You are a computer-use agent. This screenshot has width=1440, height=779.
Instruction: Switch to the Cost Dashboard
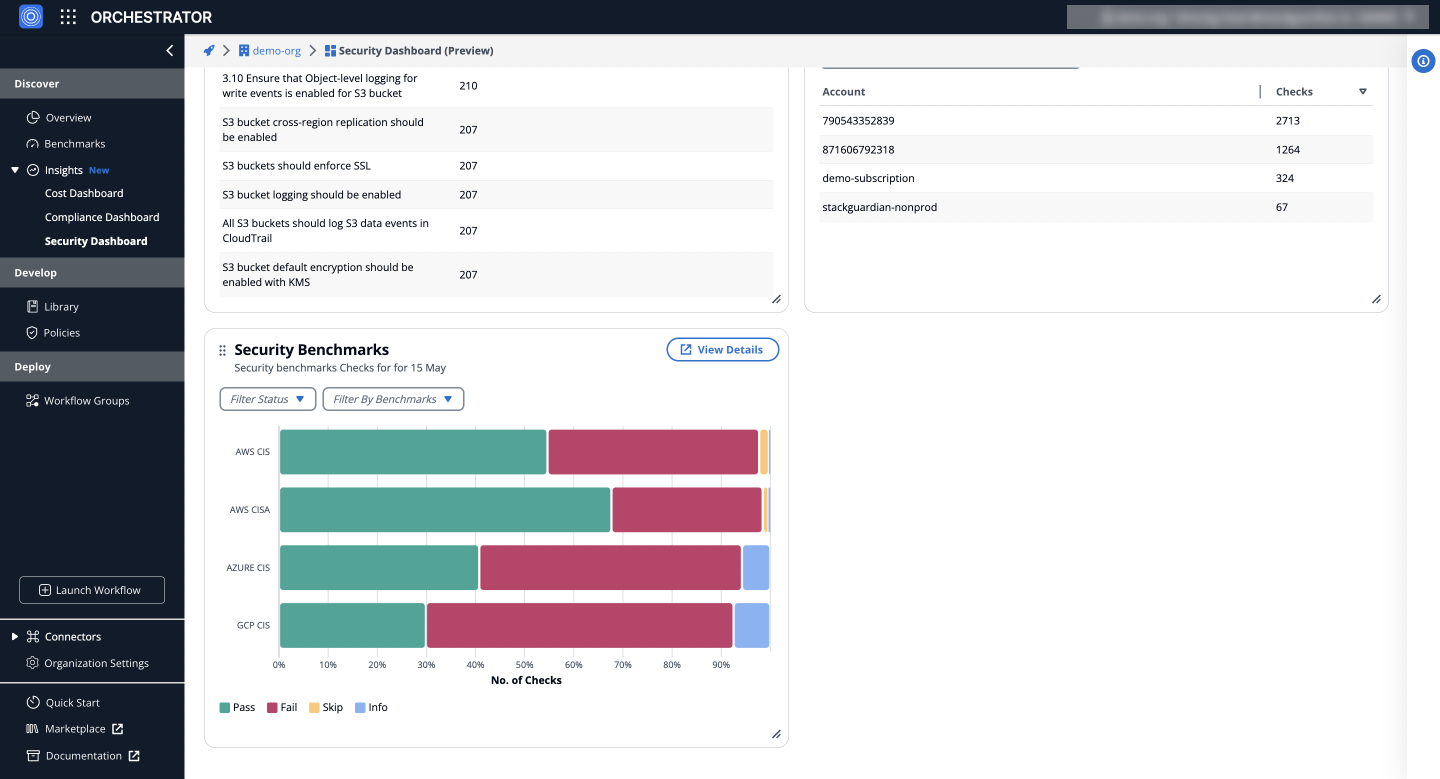click(83, 192)
